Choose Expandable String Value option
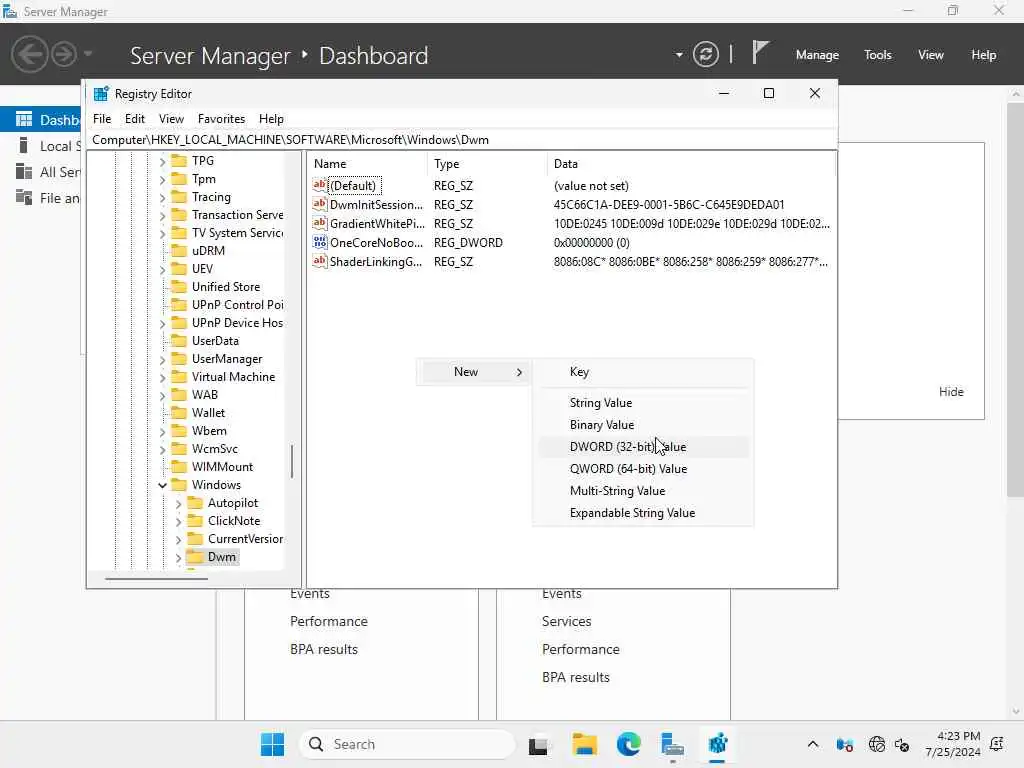This screenshot has height=768, width=1024. click(x=643, y=513)
